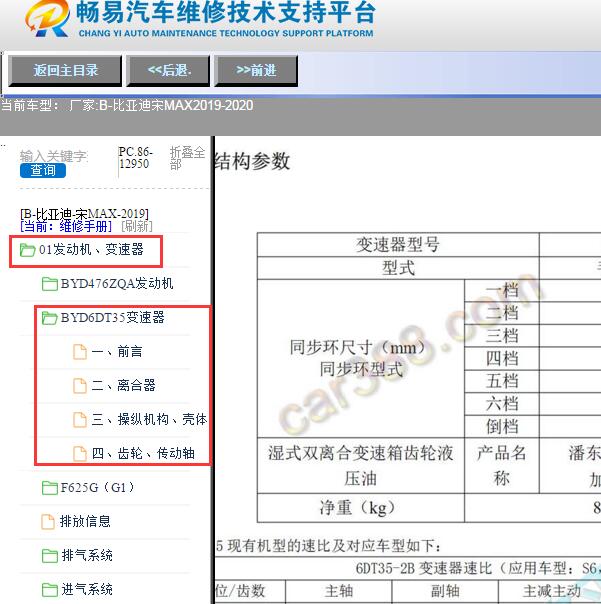Click the 二档 table cell
The width and height of the screenshot is (601, 604).
502,313
